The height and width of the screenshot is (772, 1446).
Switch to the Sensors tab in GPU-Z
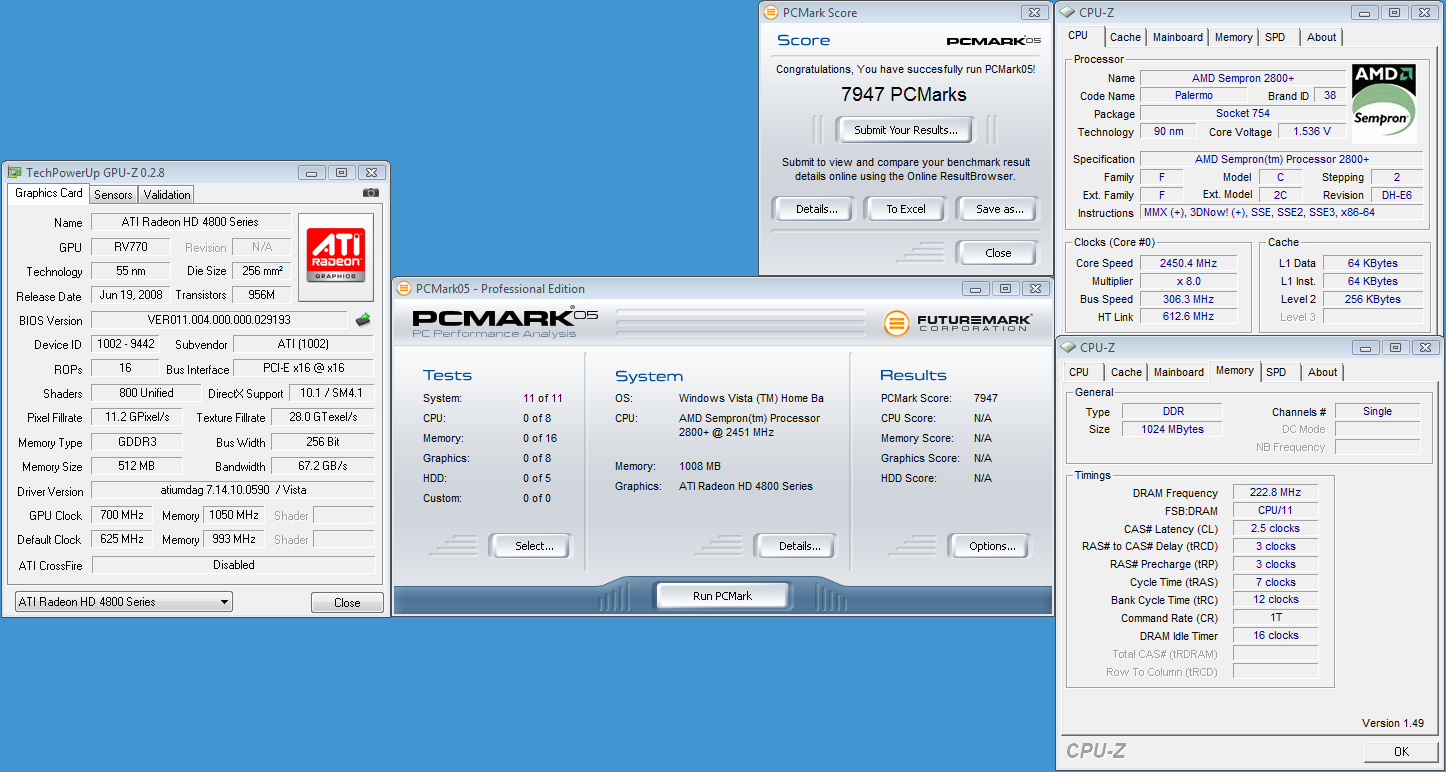pos(113,195)
